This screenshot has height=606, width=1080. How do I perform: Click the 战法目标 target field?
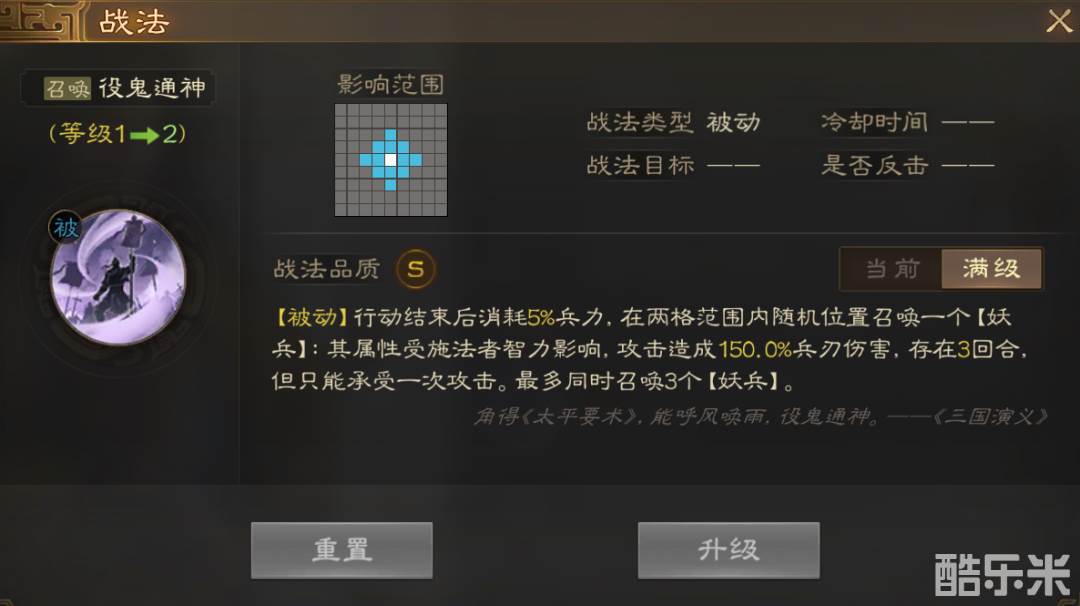coord(673,165)
